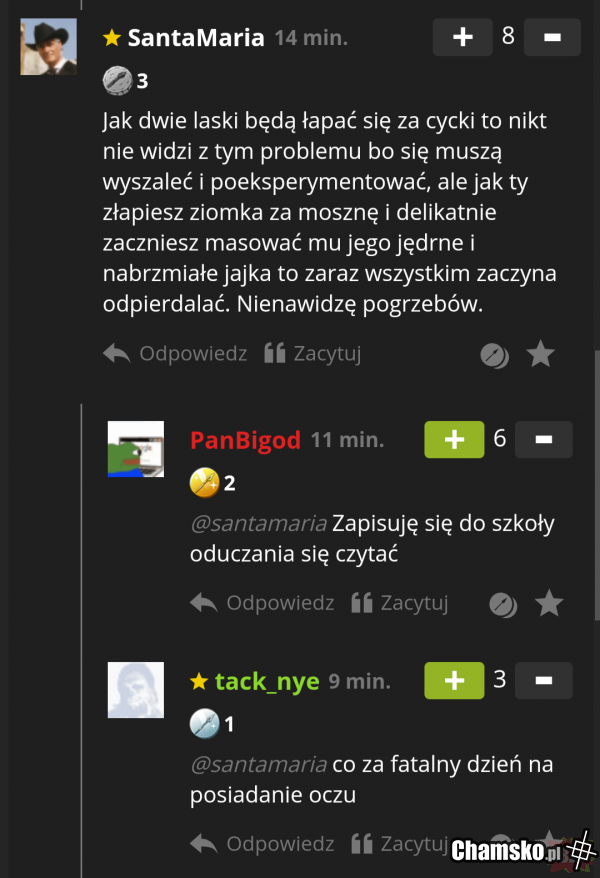Quote PanBigod's comment via Zacytuj
This screenshot has height=878, width=600.
[x=400, y=603]
